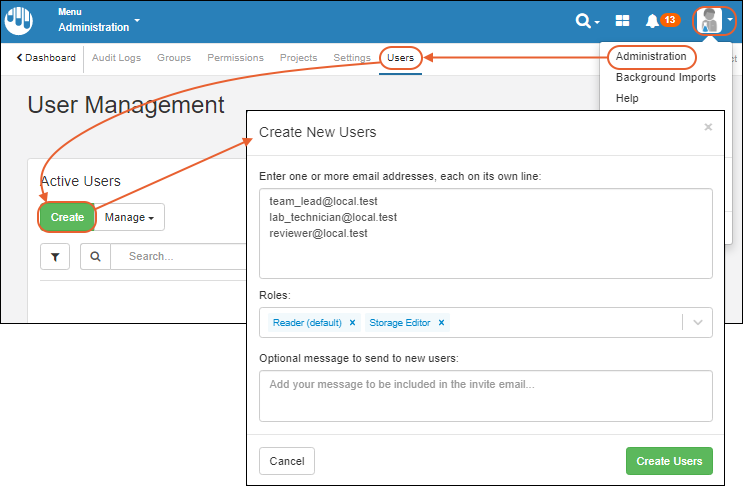Switch to the Audit Logs tab

click(x=116, y=58)
